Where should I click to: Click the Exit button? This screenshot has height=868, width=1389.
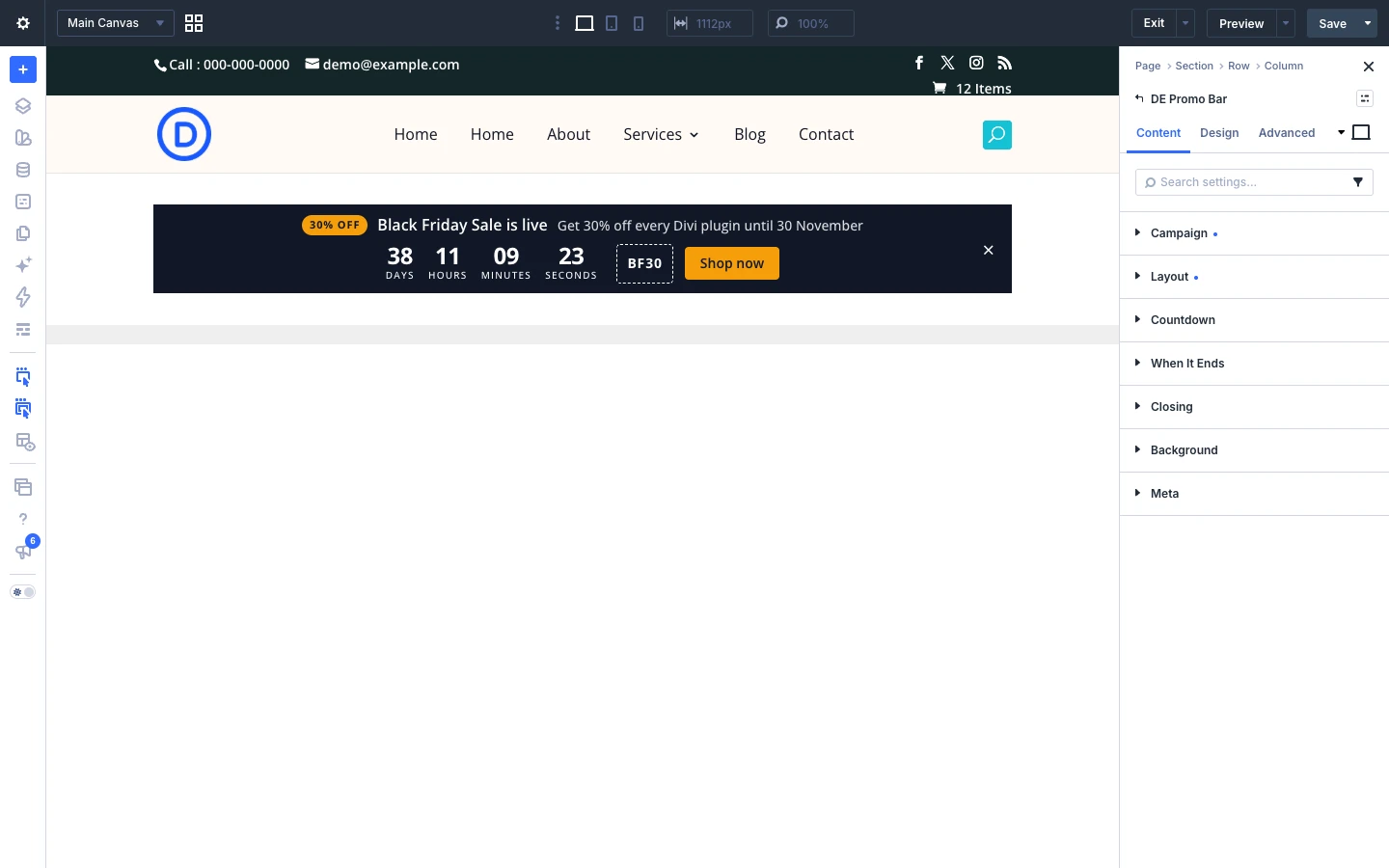pos(1154,23)
